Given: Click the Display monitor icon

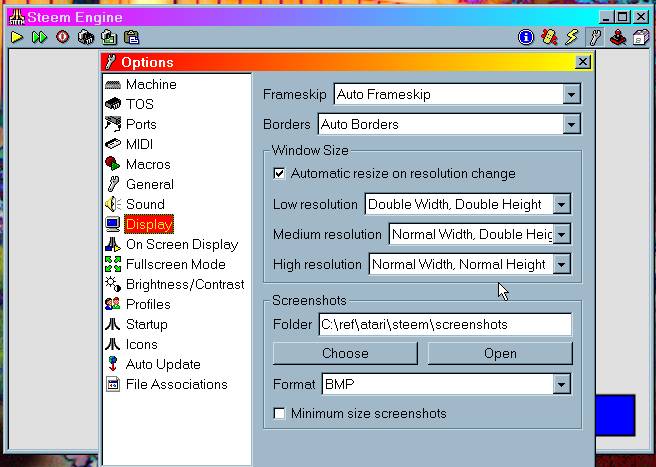Looking at the screenshot, I should click(x=113, y=224).
